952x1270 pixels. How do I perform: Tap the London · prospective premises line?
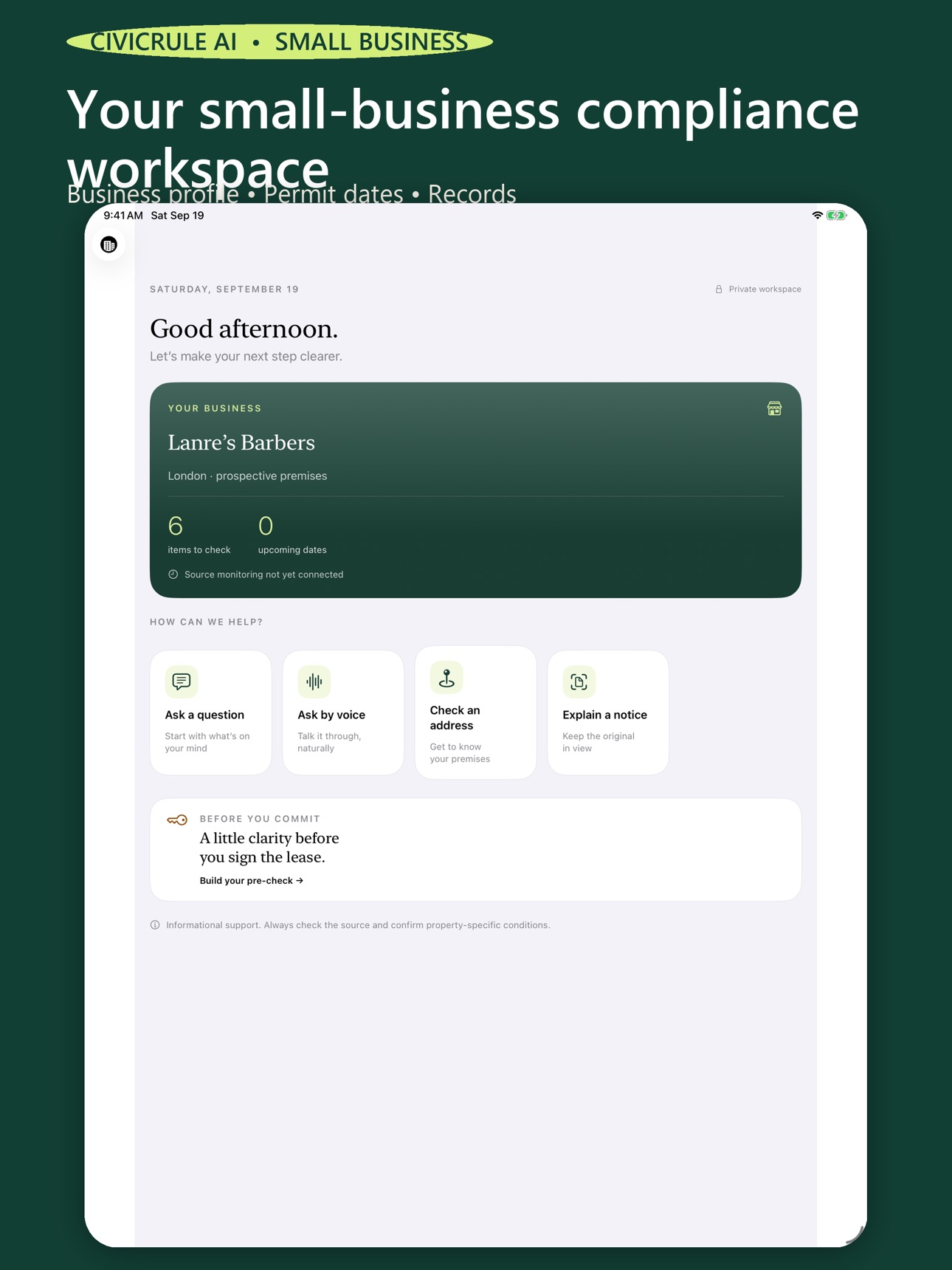click(247, 476)
